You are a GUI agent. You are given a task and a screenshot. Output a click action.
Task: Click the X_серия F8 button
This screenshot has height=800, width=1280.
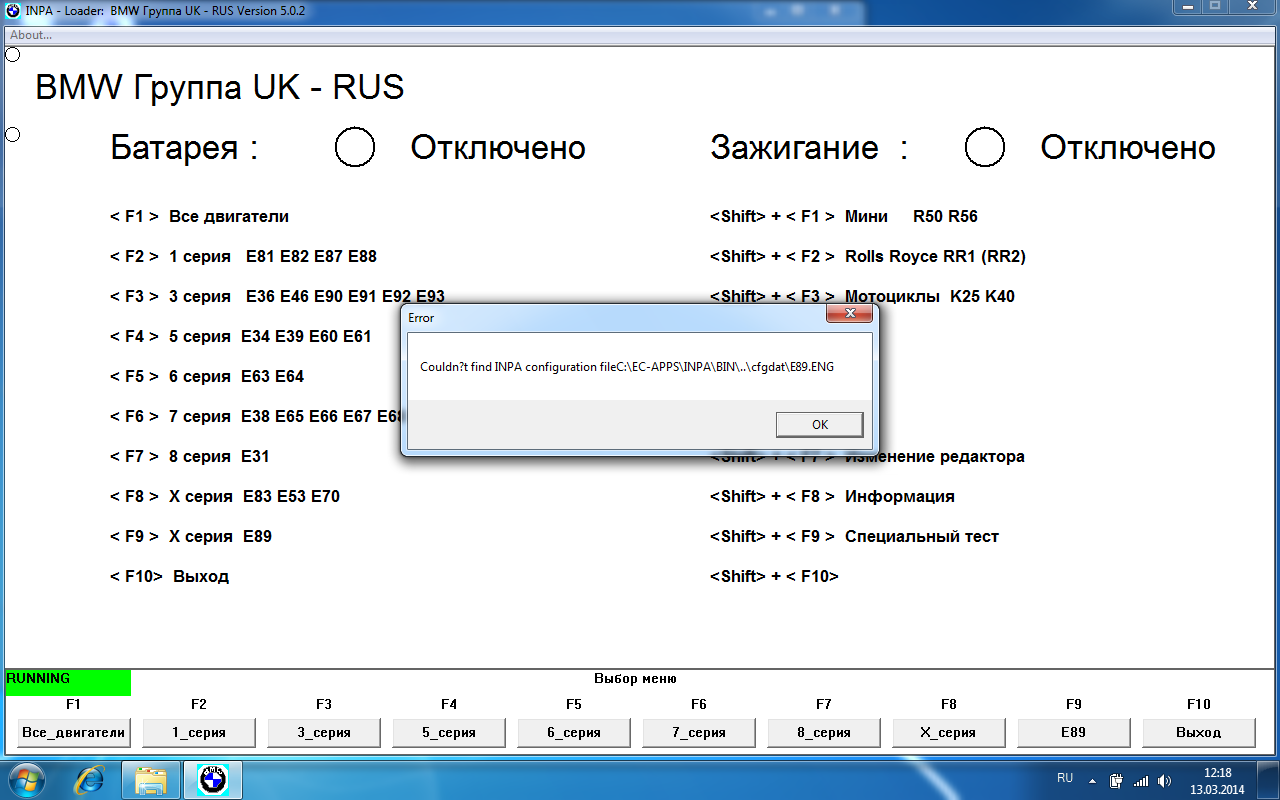[949, 732]
